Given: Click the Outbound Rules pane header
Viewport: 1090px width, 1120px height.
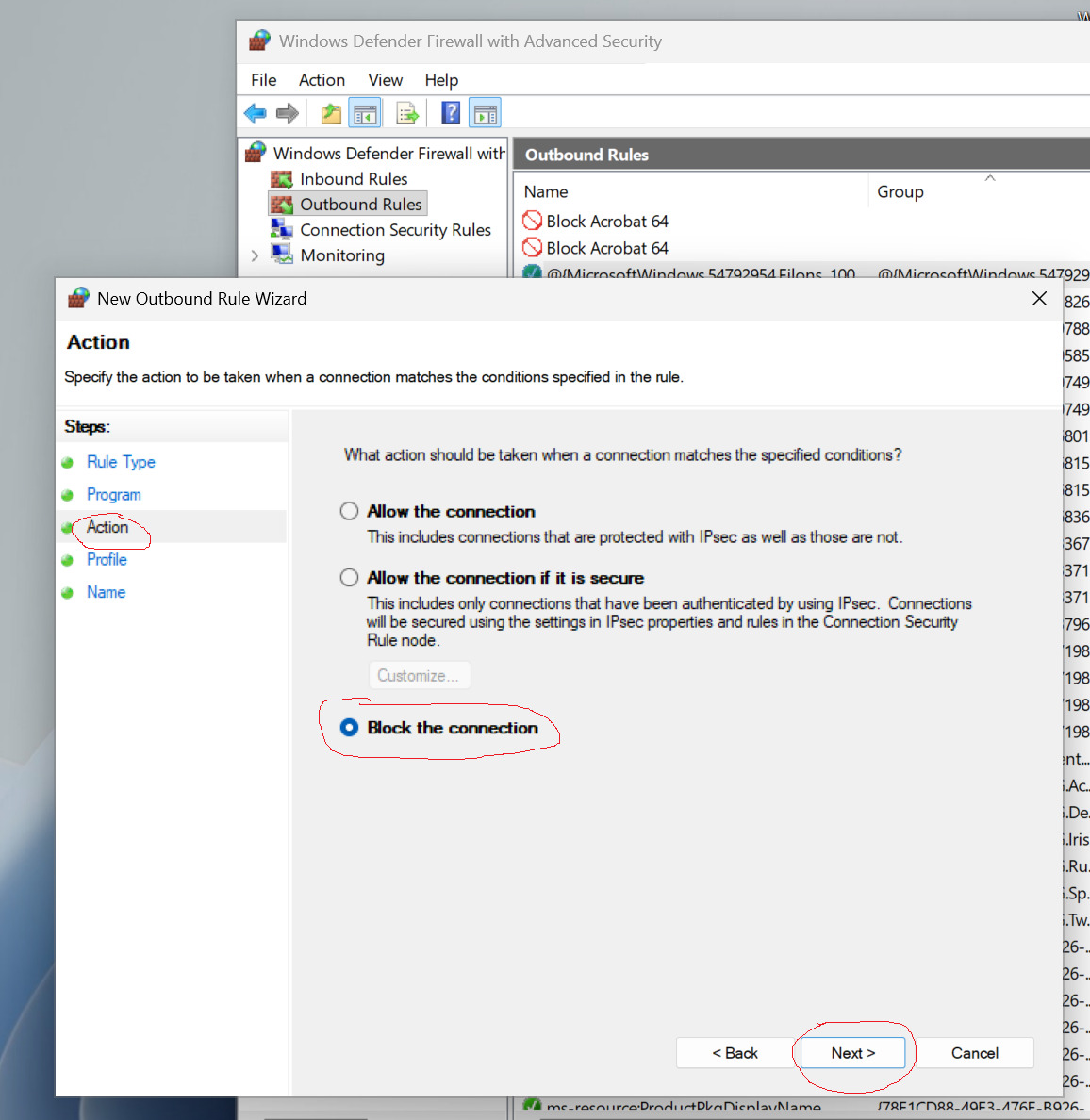Looking at the screenshot, I should 801,155.
